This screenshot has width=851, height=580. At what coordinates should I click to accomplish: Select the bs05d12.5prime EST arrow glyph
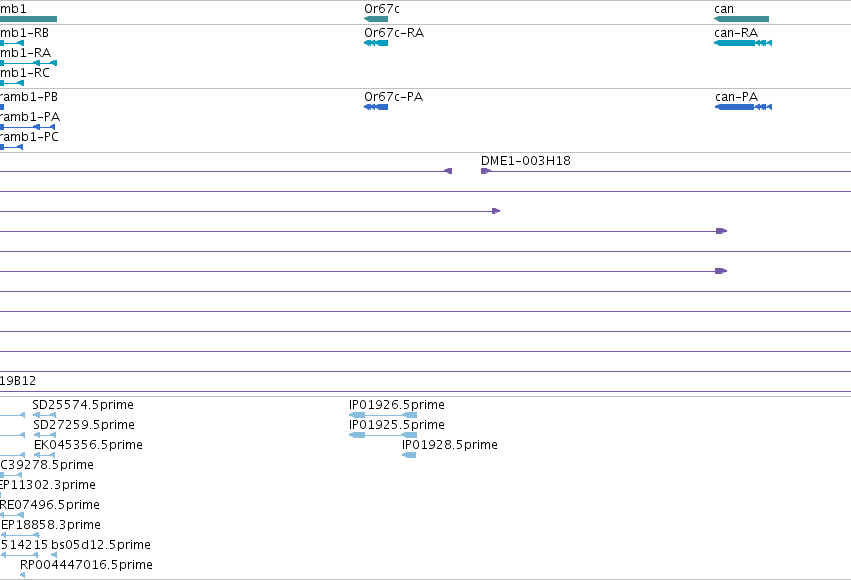[x=54, y=555]
